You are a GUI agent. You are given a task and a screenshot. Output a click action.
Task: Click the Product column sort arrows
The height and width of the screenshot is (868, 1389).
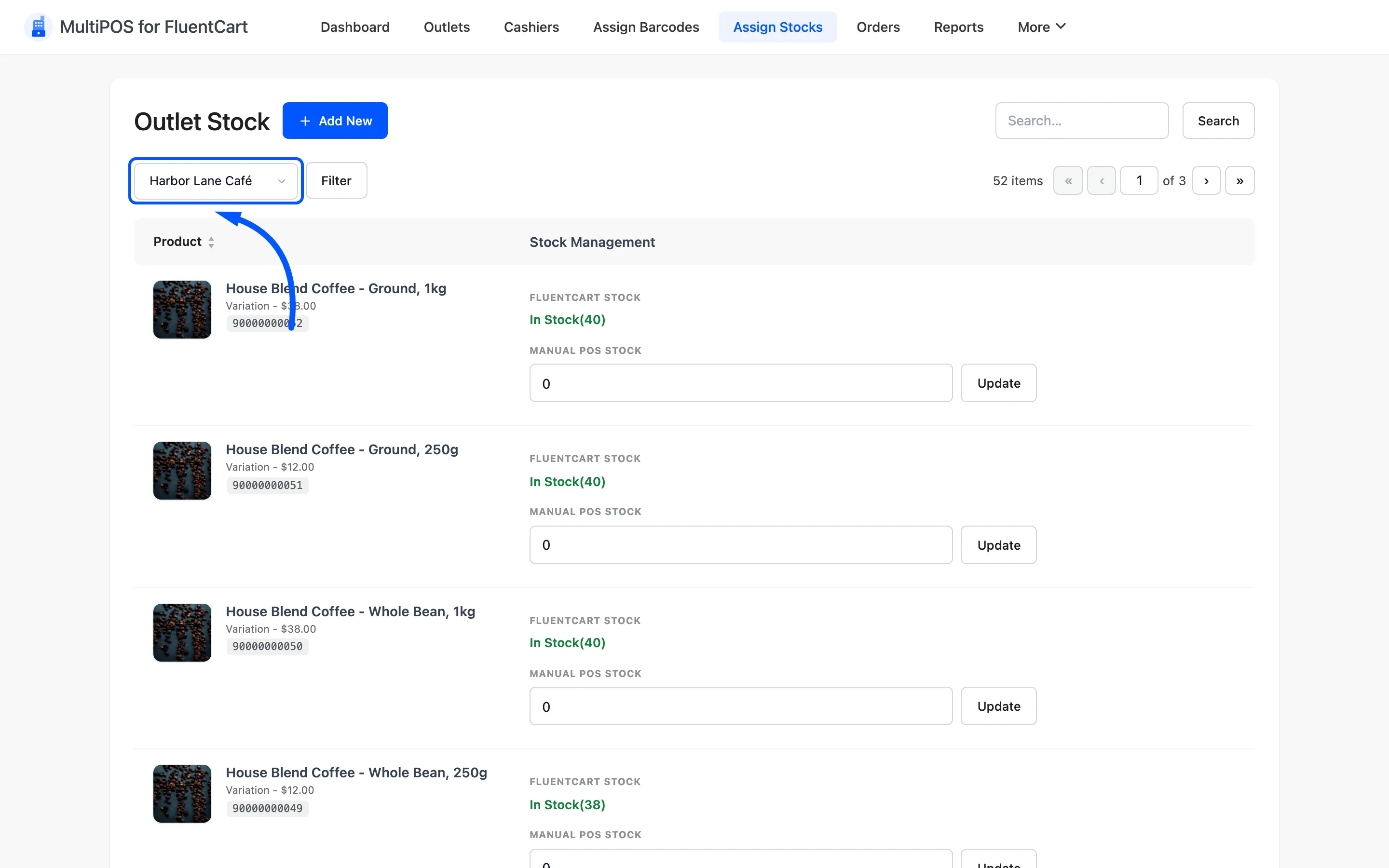(x=211, y=242)
